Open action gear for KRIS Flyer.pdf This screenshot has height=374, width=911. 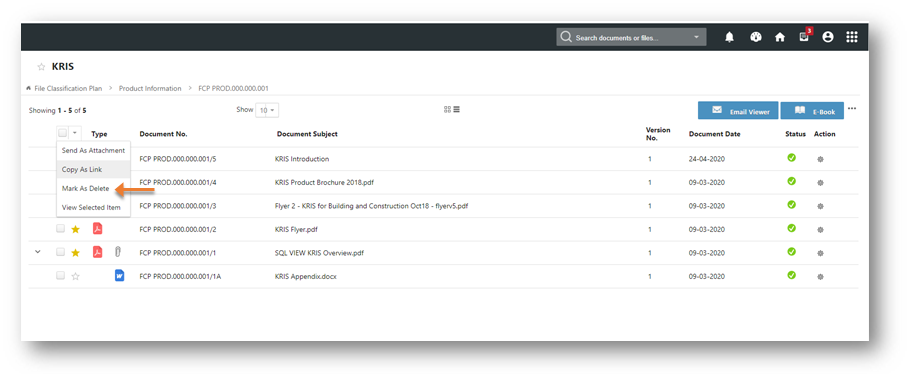click(820, 229)
